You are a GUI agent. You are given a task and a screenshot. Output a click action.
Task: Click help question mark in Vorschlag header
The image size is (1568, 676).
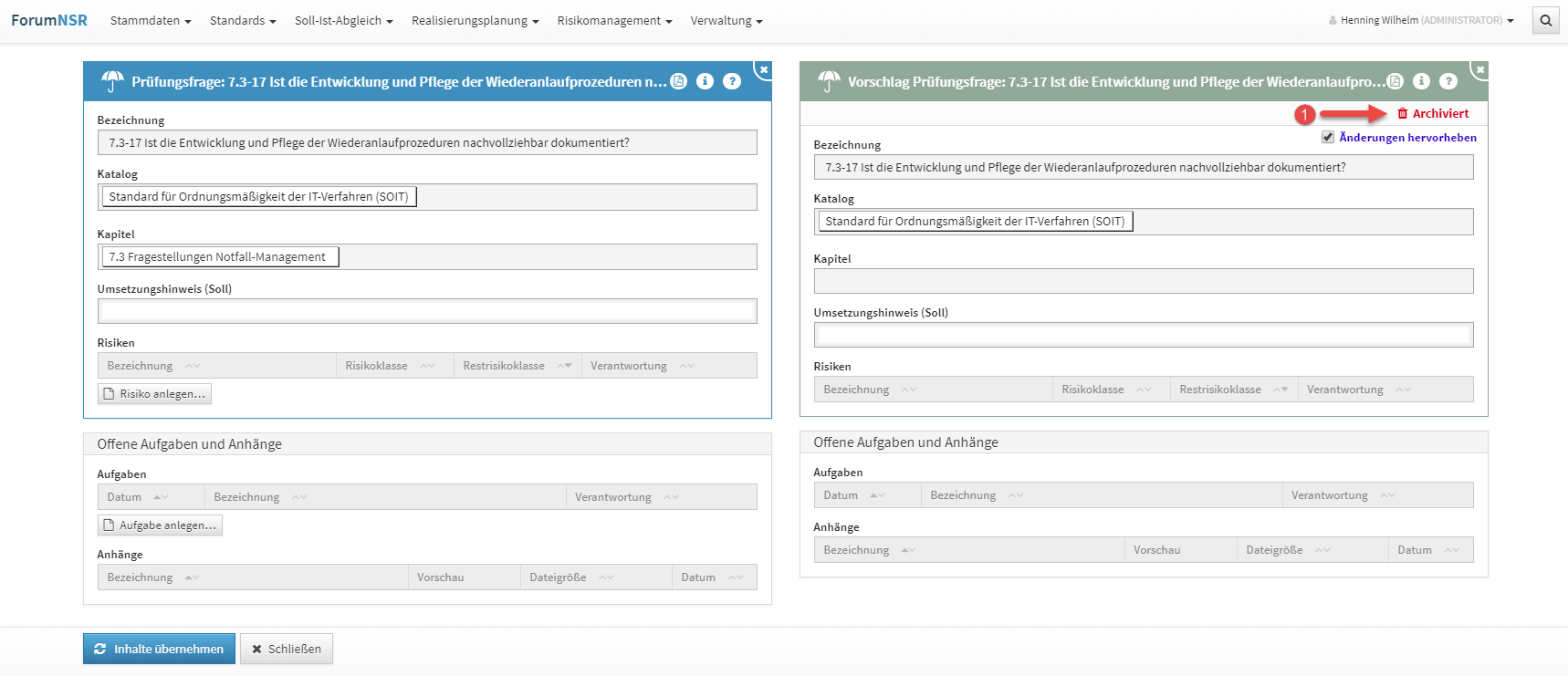pos(1448,81)
